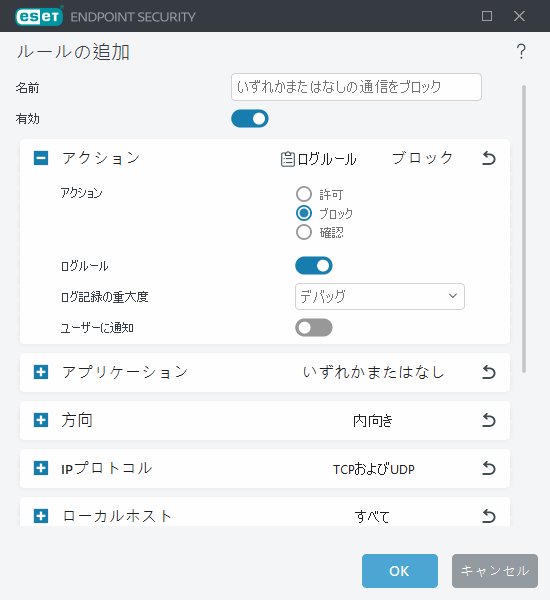
Task: Open the ログ記録の重大度 dropdown
Action: pos(380,296)
